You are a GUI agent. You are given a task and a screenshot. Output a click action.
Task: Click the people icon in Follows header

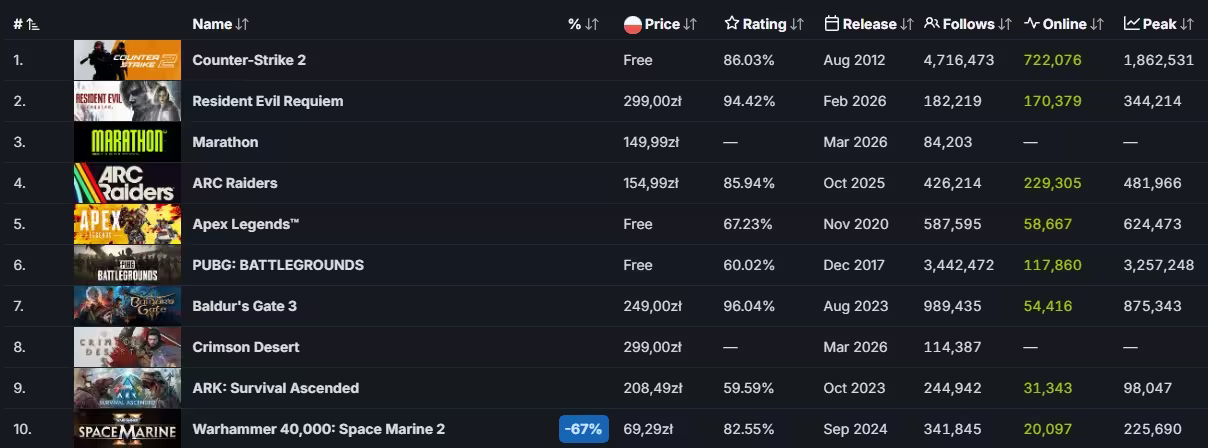point(931,24)
